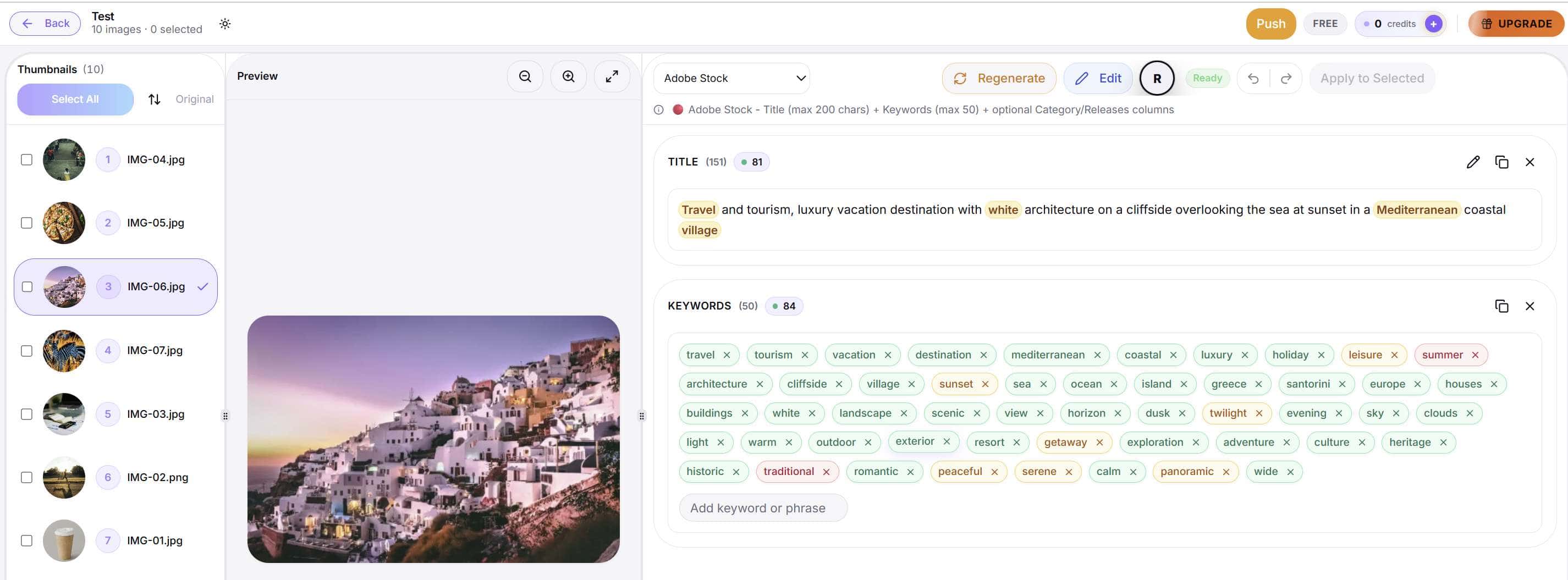Screen dimensions: 1568x580
Task: Remove the 'santorini' keyword
Action: (x=1342, y=385)
